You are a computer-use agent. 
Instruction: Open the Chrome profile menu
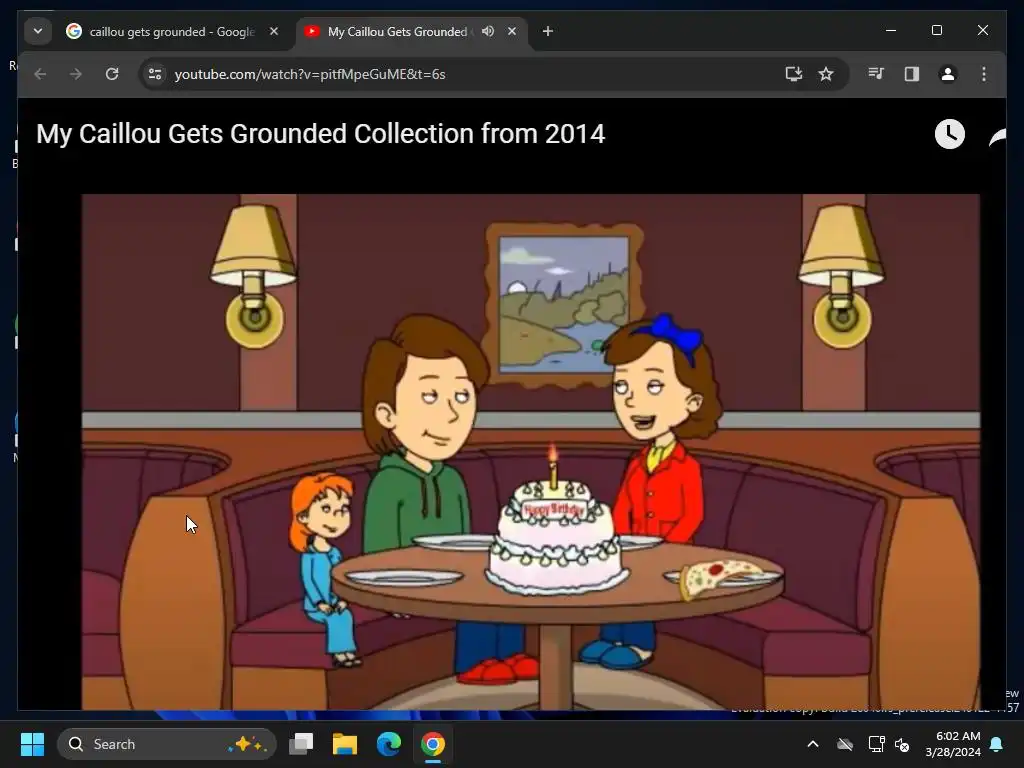click(948, 74)
